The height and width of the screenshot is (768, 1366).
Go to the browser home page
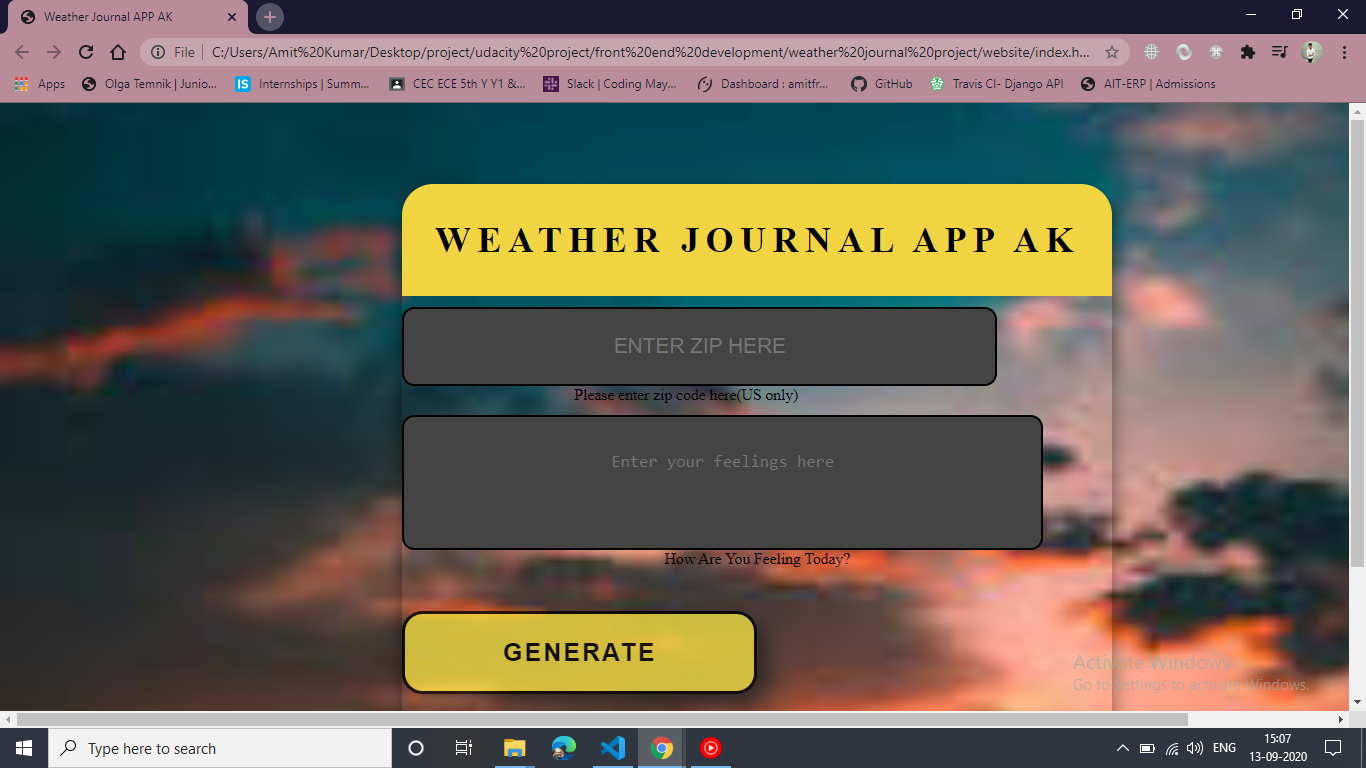(x=118, y=52)
